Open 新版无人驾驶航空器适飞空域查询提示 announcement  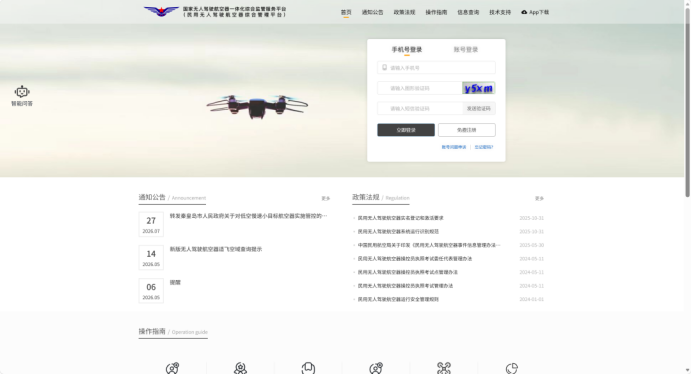[216, 249]
